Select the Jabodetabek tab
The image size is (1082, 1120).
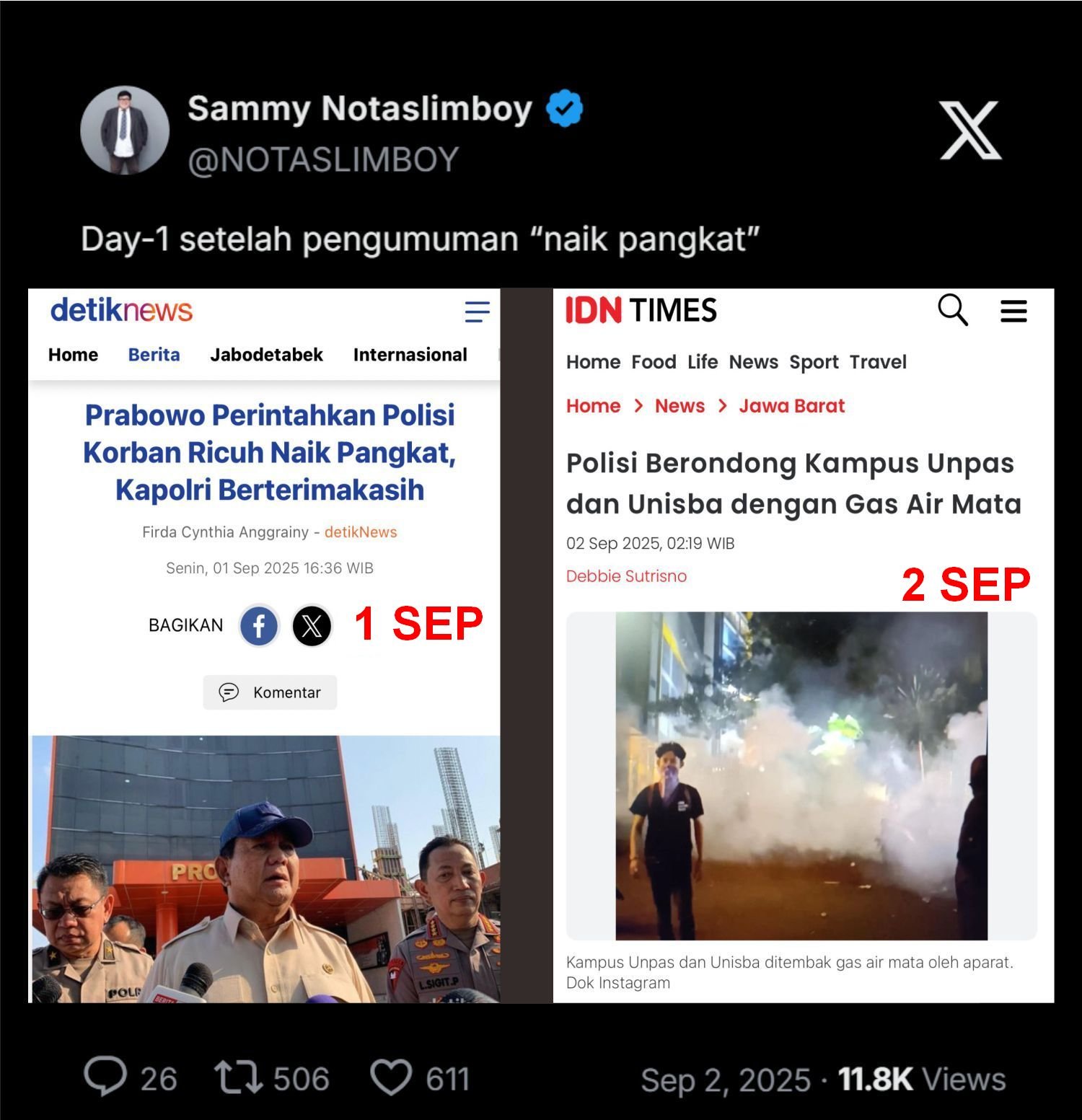266,355
